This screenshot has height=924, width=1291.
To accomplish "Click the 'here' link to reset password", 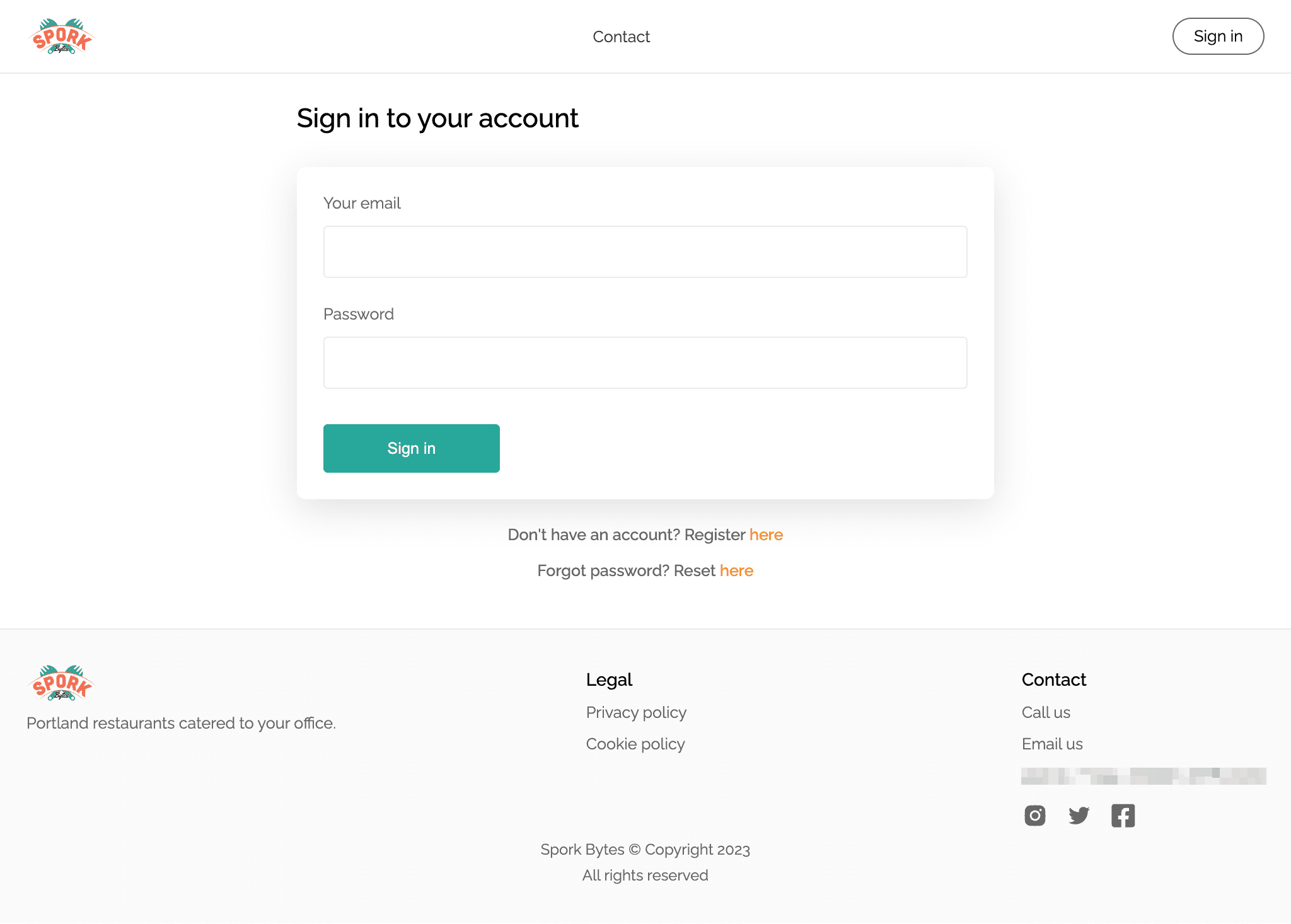I will point(736,570).
